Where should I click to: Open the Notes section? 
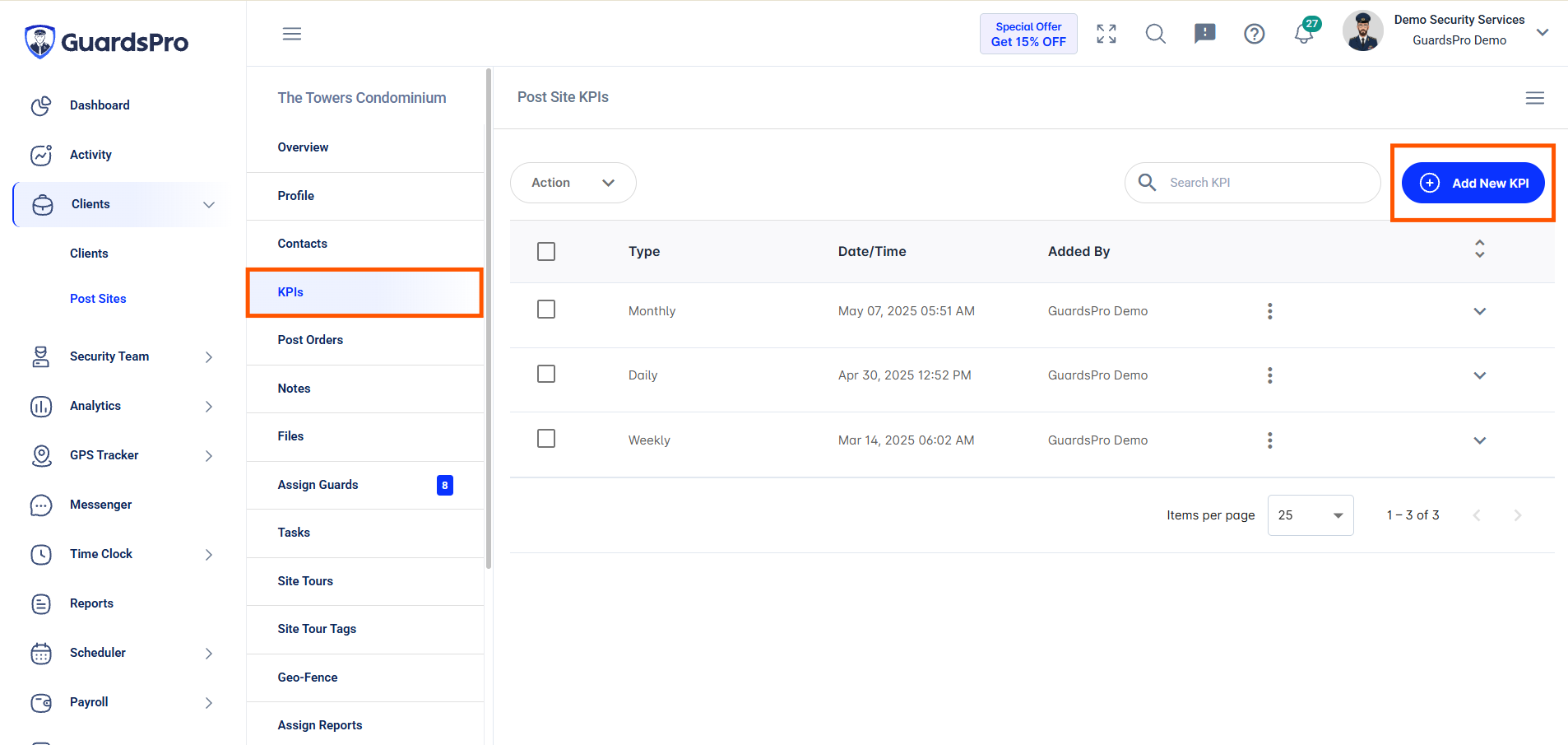coord(365,389)
